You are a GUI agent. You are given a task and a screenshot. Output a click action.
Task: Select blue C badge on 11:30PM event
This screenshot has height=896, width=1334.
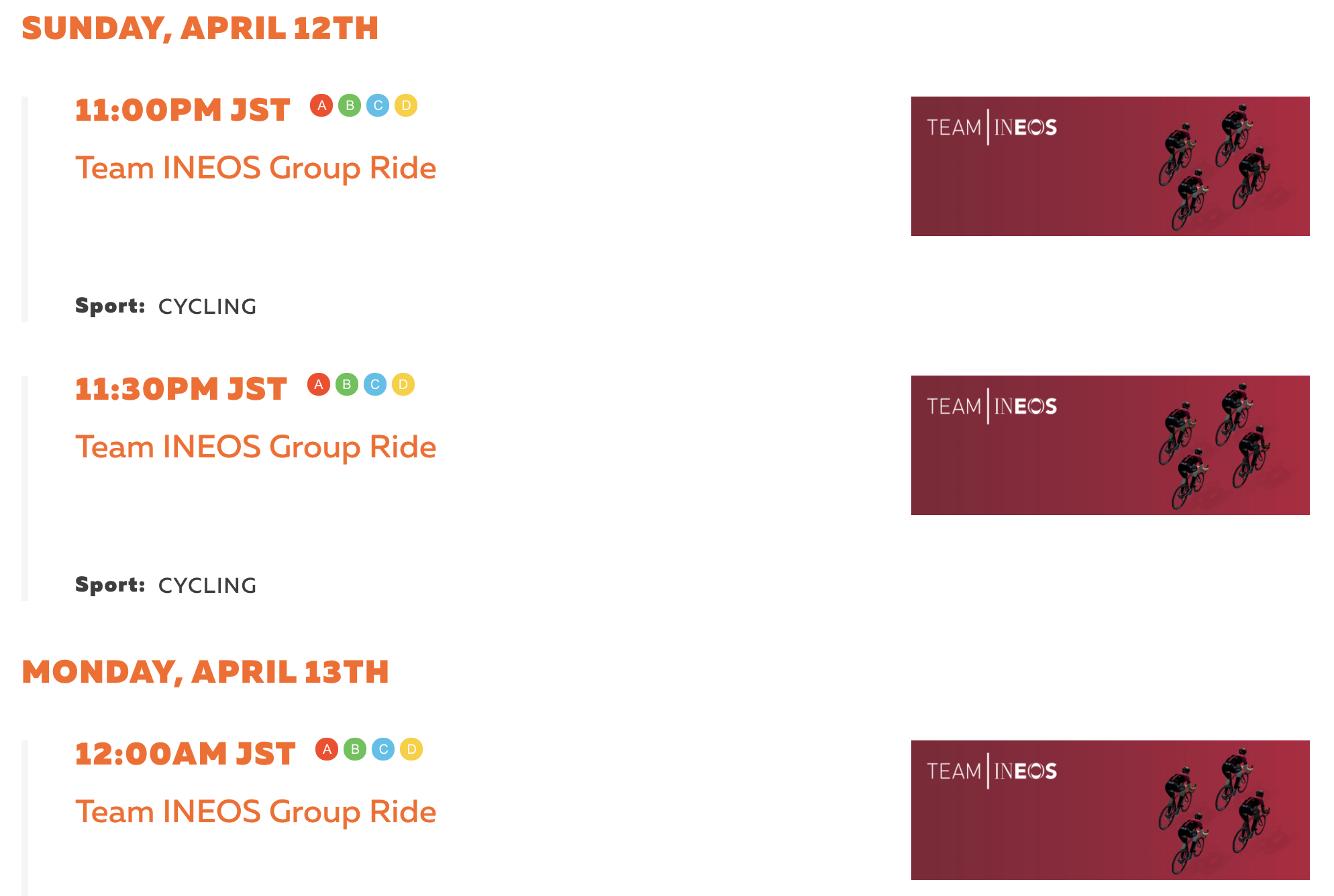(x=375, y=384)
